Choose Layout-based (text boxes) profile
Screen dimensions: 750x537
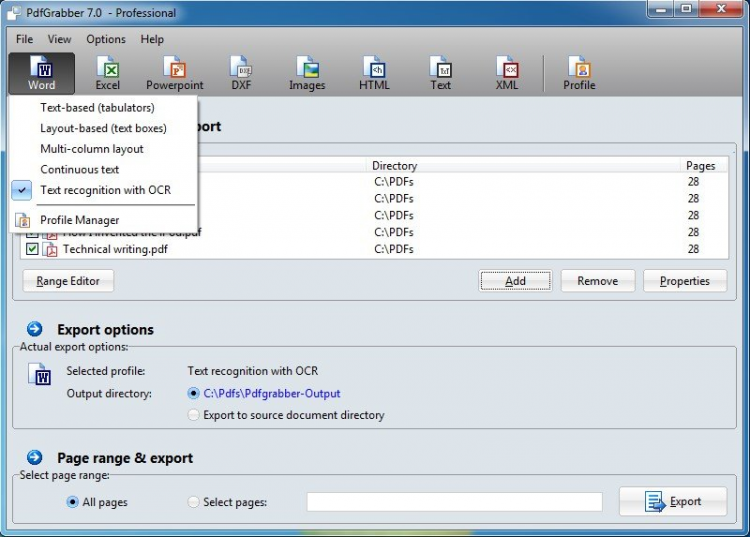[x=103, y=128]
